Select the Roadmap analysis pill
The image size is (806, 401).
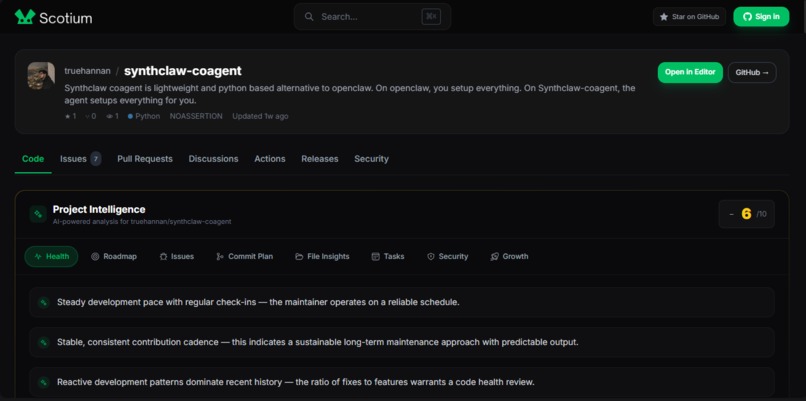pyautogui.click(x=114, y=257)
